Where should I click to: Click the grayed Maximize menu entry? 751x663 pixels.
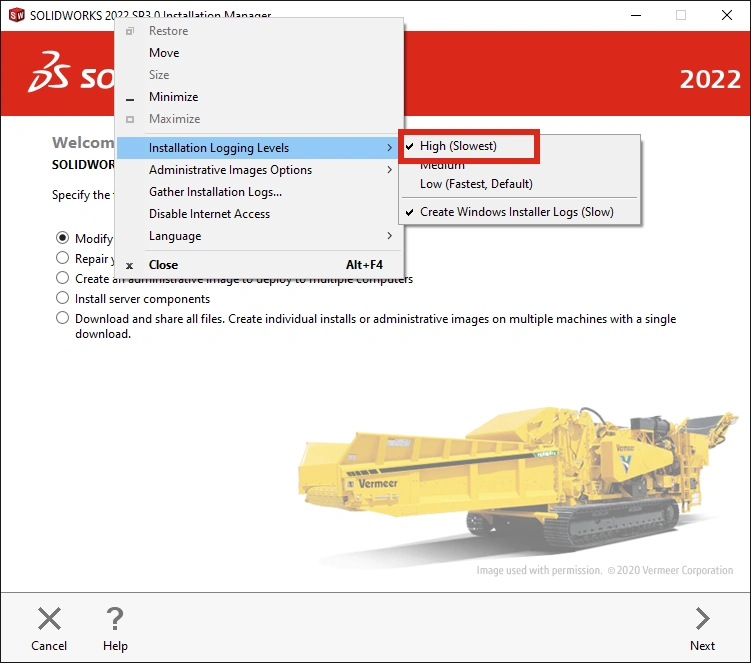point(260,119)
